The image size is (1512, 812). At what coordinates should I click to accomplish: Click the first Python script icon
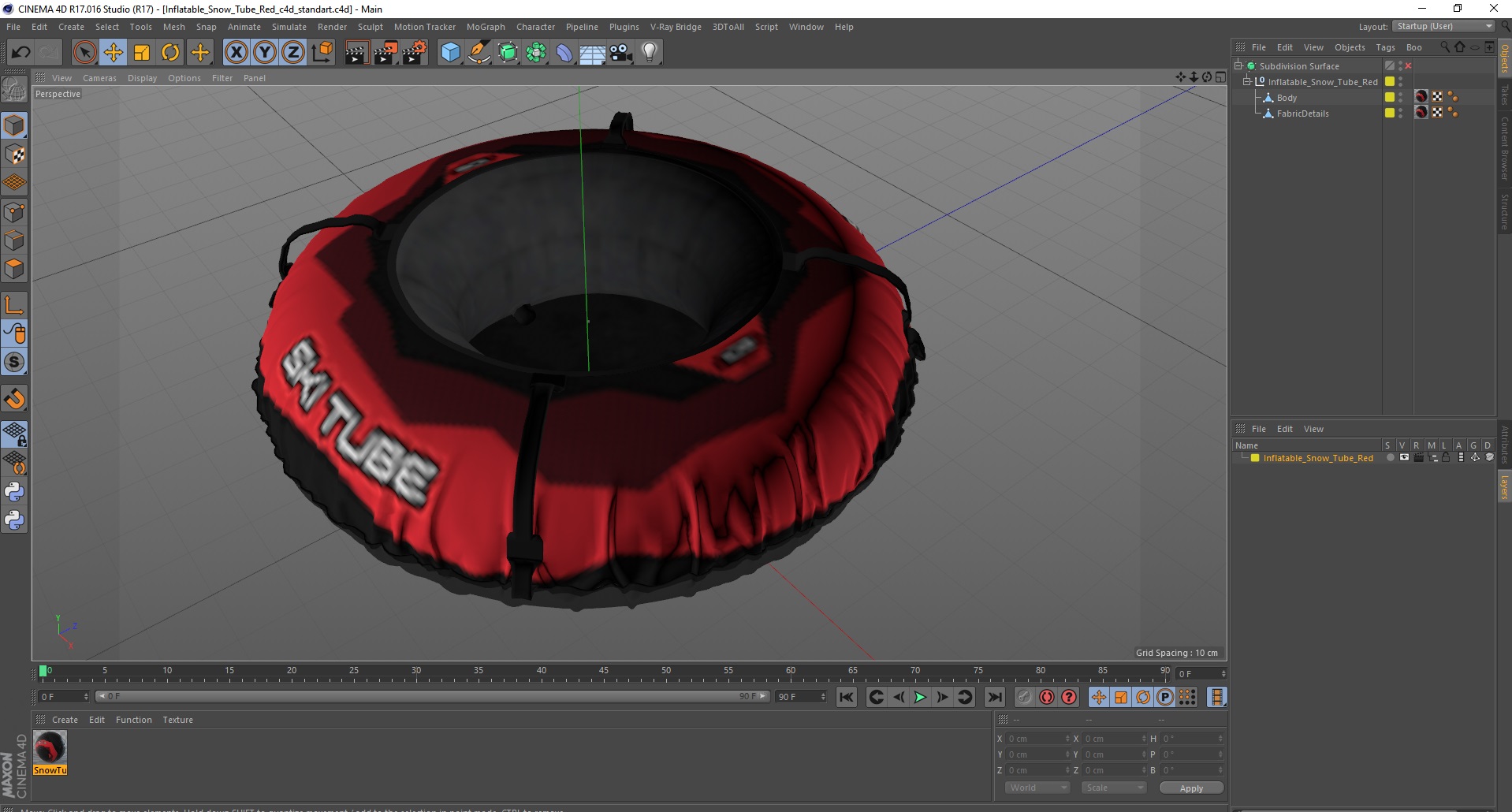[14, 492]
